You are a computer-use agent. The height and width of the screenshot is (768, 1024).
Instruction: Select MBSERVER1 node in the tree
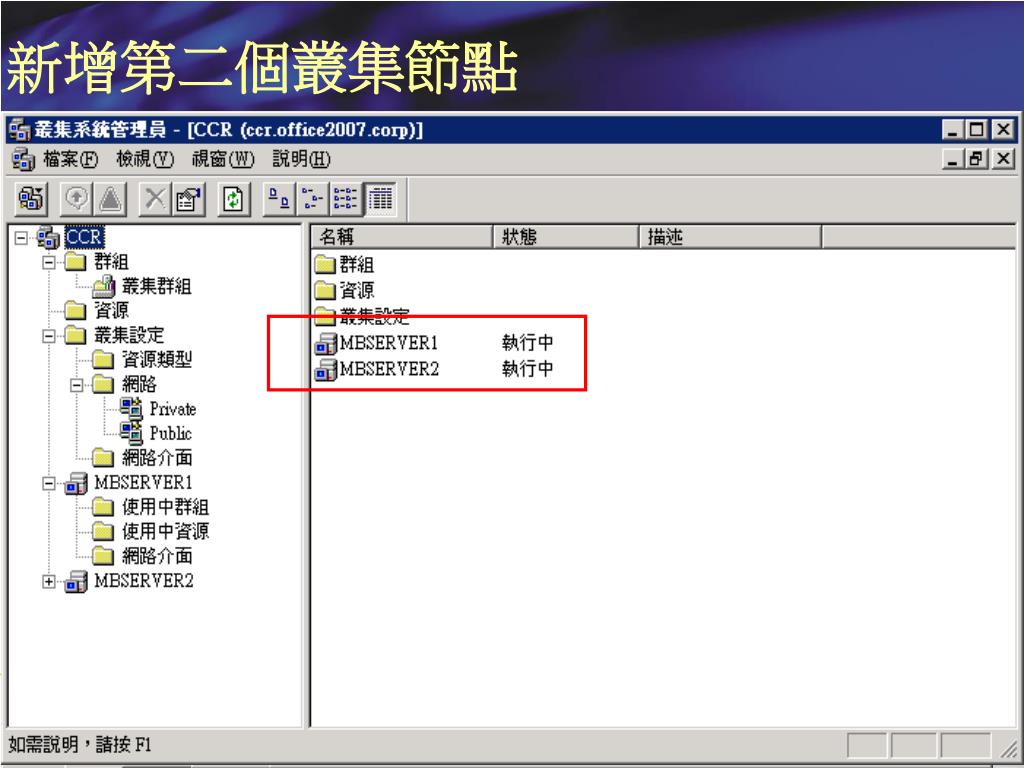point(143,483)
